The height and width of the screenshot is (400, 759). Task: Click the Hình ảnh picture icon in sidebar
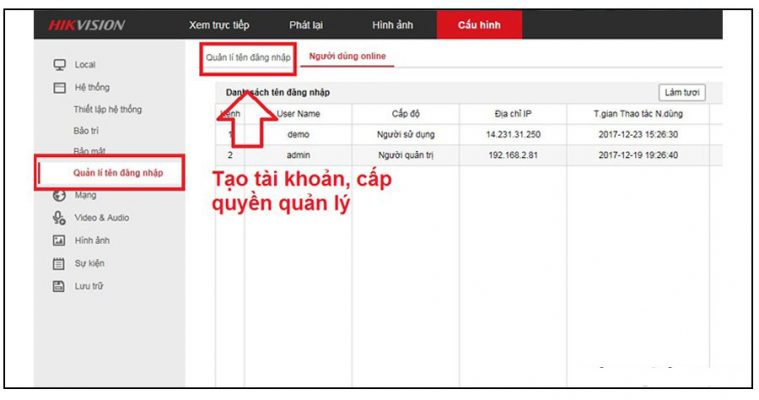[x=59, y=241]
